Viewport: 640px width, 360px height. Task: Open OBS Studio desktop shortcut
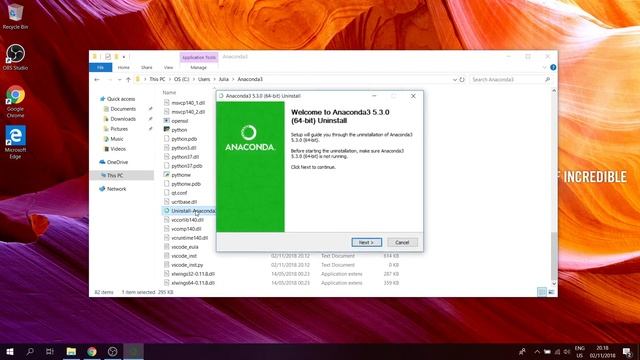[x=16, y=58]
